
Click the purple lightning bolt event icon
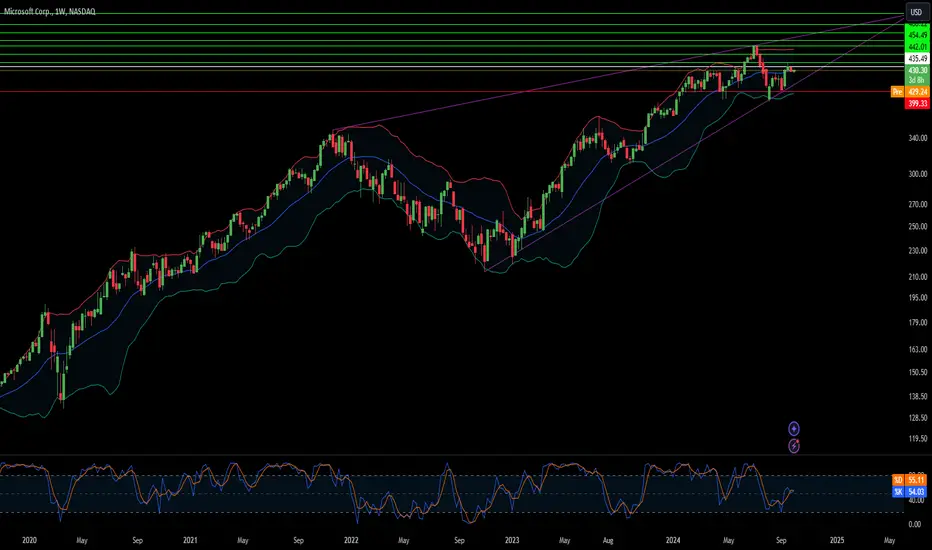(x=794, y=446)
